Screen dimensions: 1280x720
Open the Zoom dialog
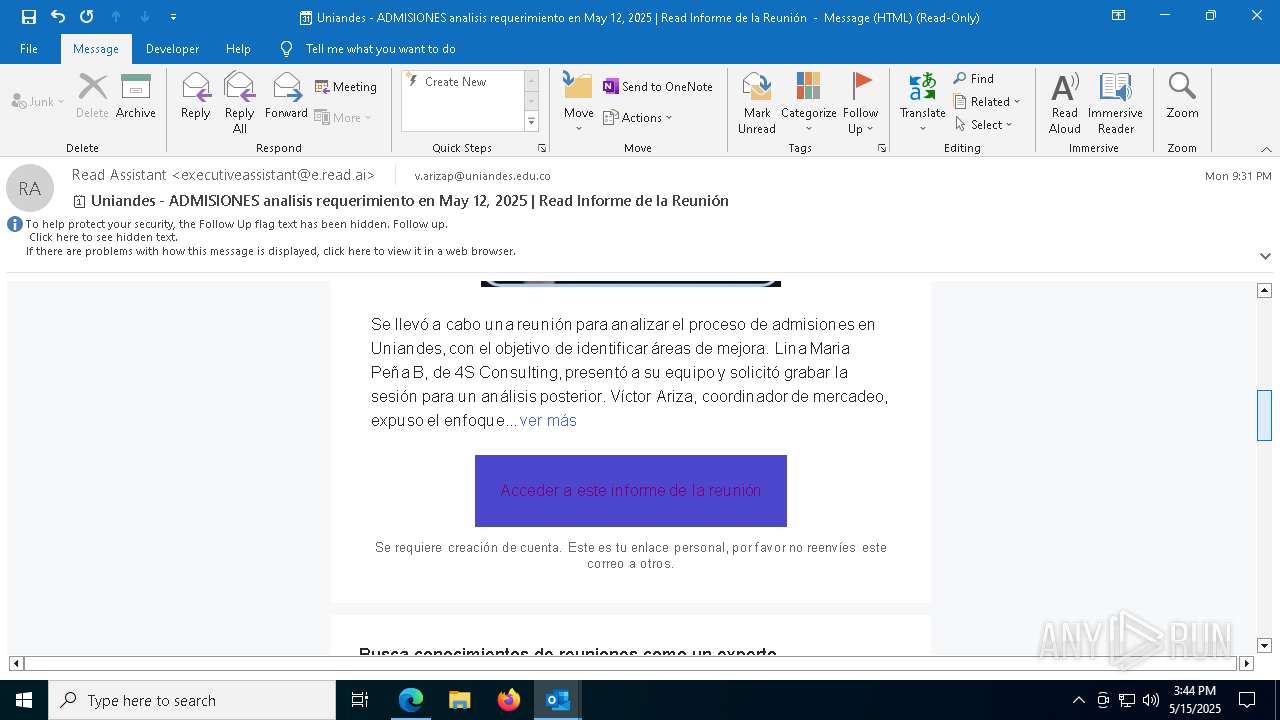tap(1182, 97)
